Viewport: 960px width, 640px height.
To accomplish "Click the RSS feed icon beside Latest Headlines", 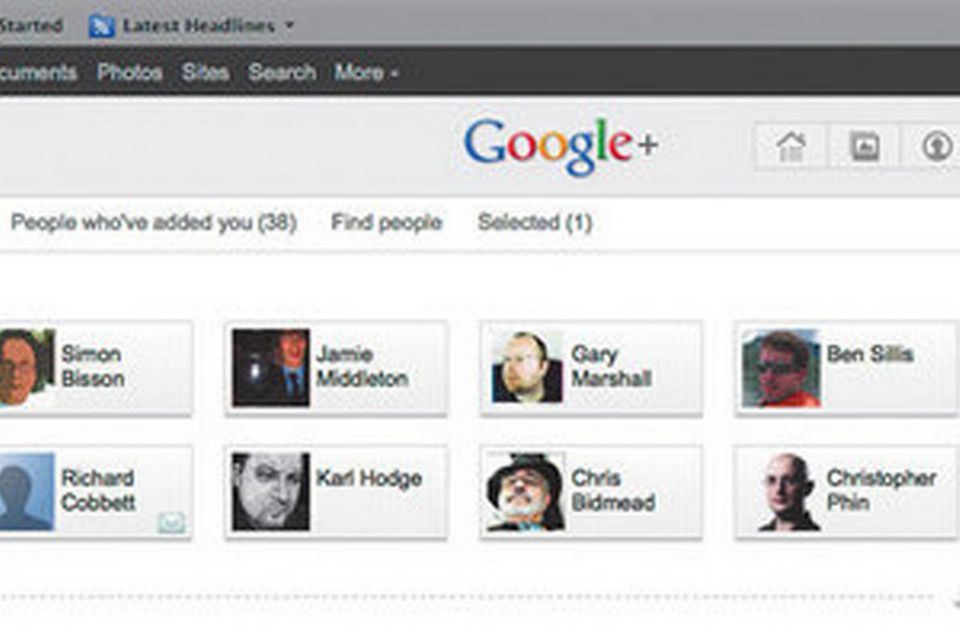I will click(101, 26).
